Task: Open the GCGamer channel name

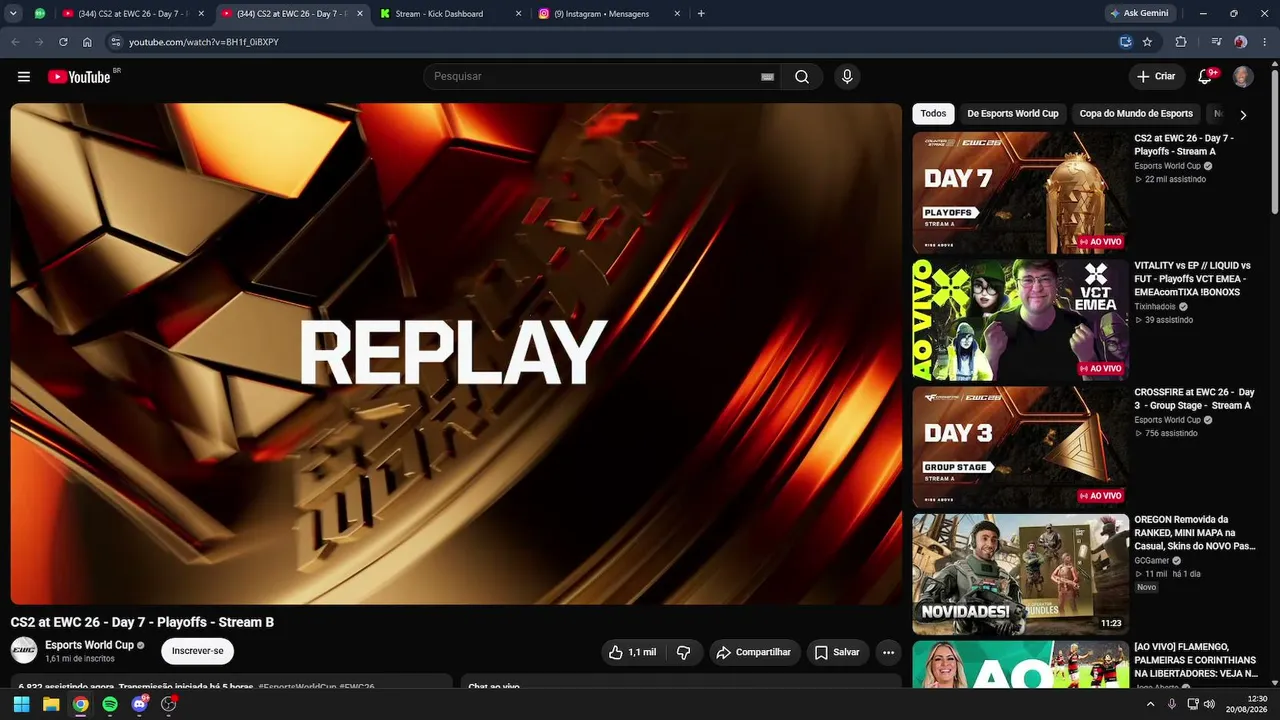Action: (1152, 561)
